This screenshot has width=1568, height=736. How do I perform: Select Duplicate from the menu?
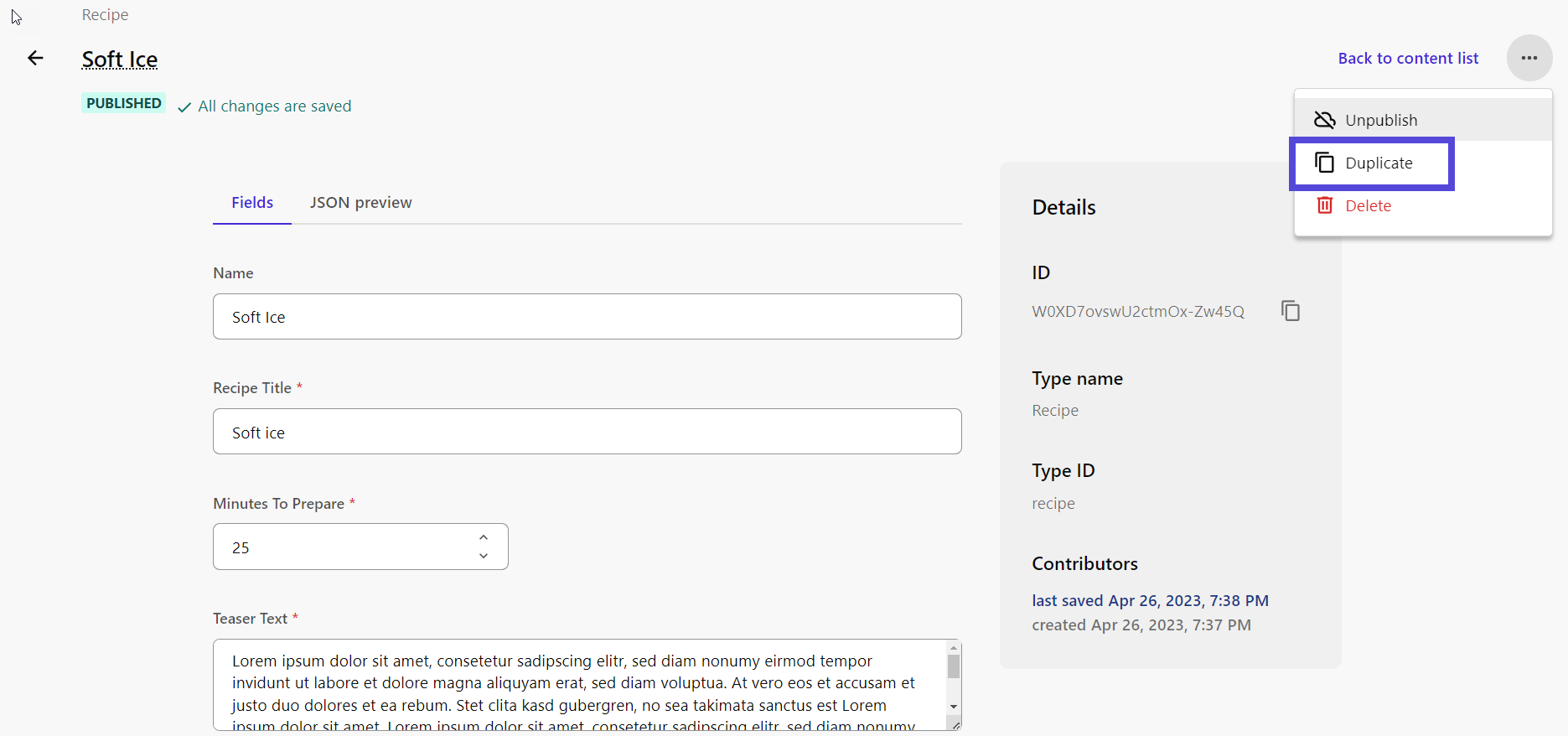pos(1378,163)
